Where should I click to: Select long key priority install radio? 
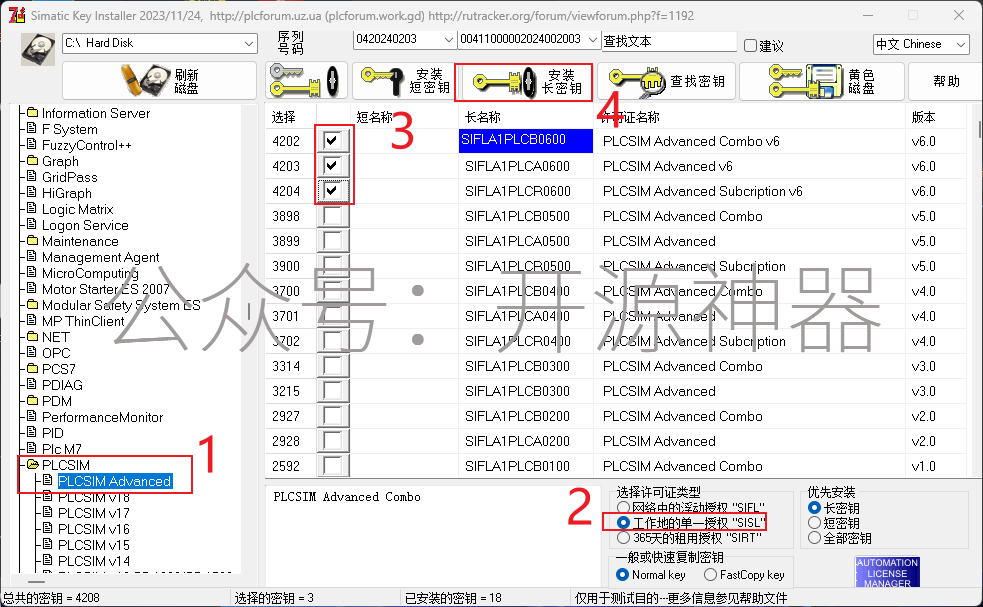pyautogui.click(x=814, y=507)
